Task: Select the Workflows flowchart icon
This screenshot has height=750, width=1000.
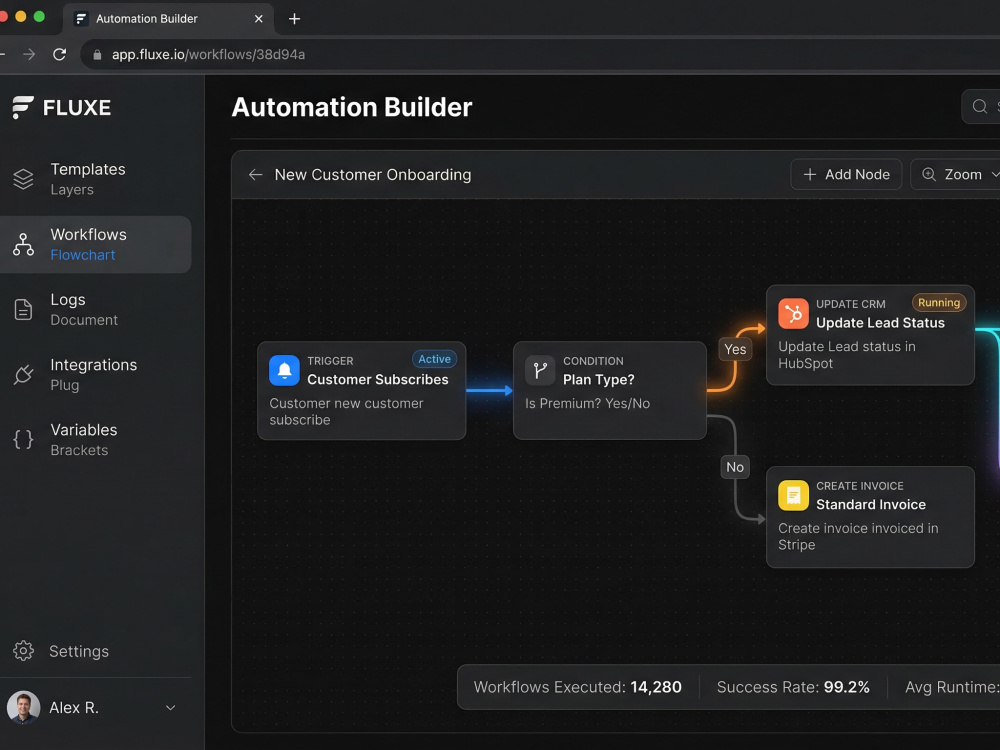Action: 24,244
